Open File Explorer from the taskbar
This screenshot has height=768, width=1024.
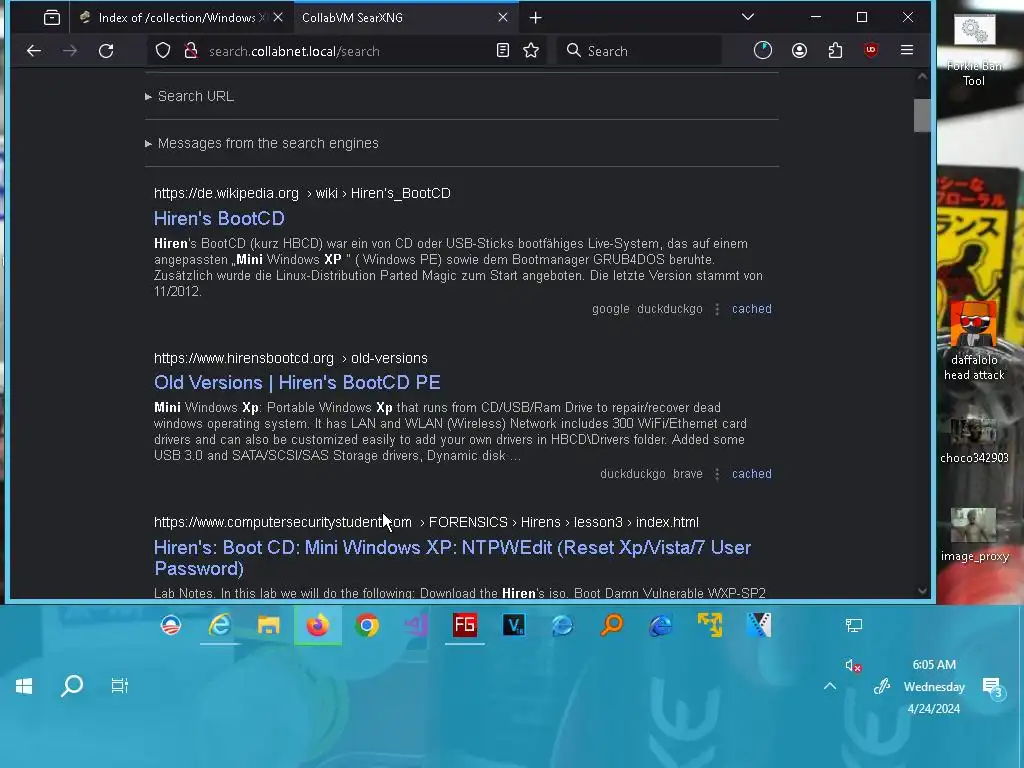pyautogui.click(x=268, y=626)
